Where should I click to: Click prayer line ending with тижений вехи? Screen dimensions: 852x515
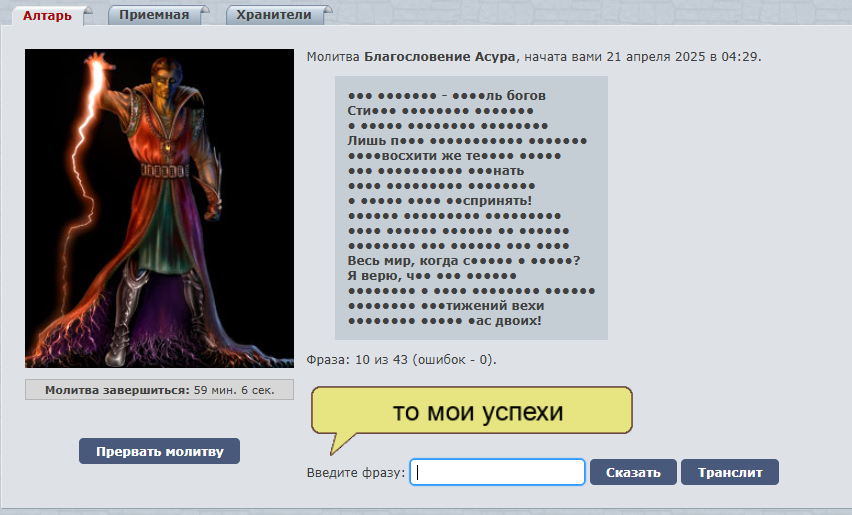pyautogui.click(x=446, y=305)
